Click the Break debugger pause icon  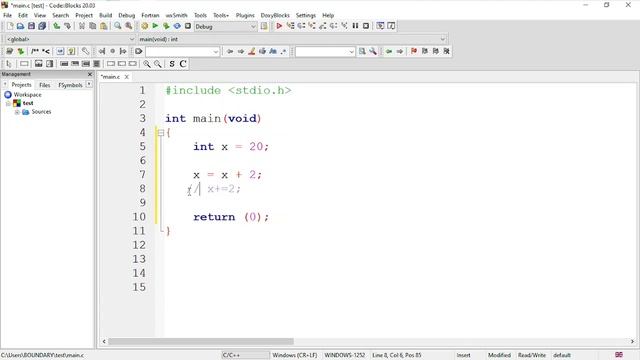pos(355,26)
